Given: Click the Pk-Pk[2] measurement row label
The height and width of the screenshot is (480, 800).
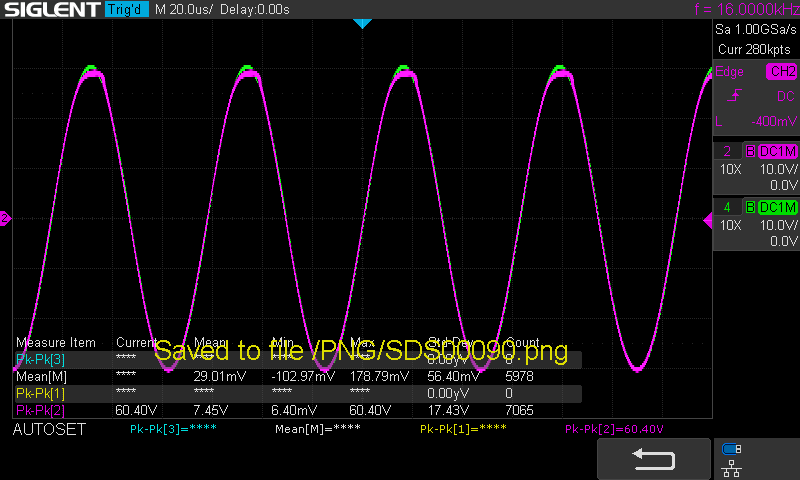Looking at the screenshot, I should coord(40,410).
